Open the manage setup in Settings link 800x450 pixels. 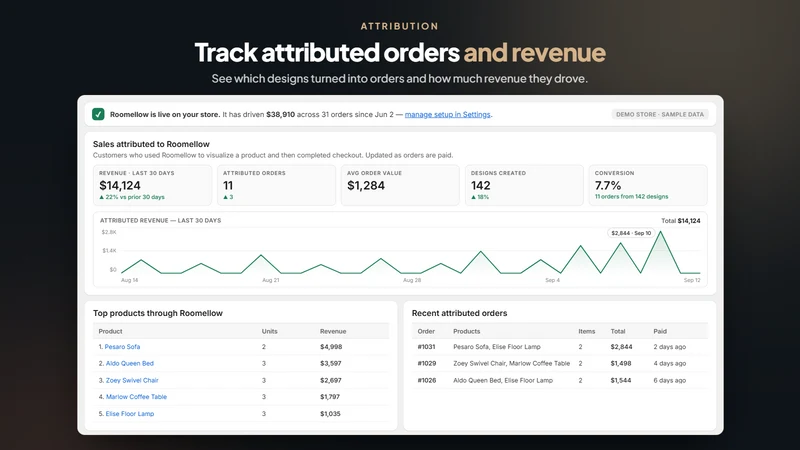click(447, 114)
